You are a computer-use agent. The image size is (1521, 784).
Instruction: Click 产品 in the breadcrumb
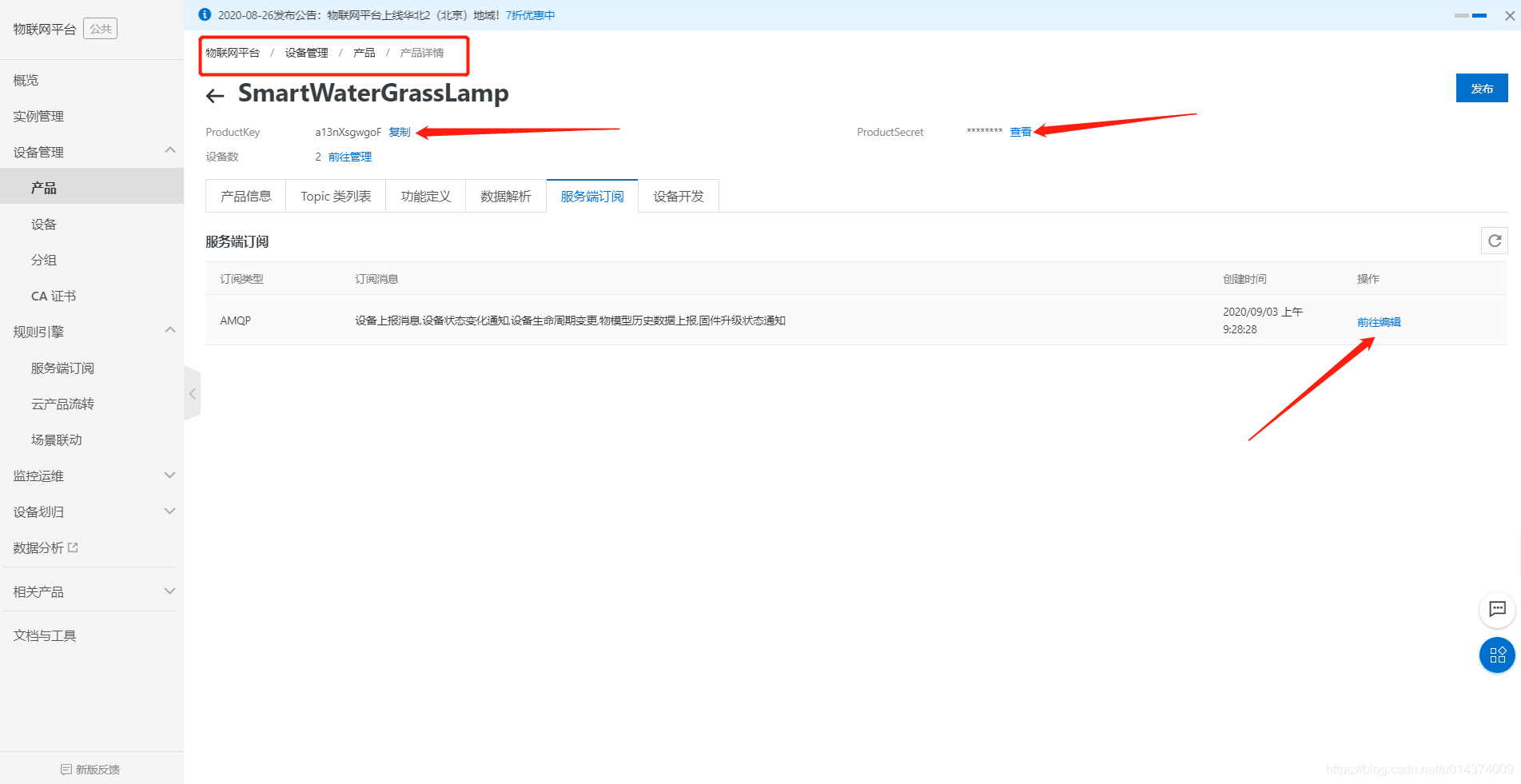364,53
